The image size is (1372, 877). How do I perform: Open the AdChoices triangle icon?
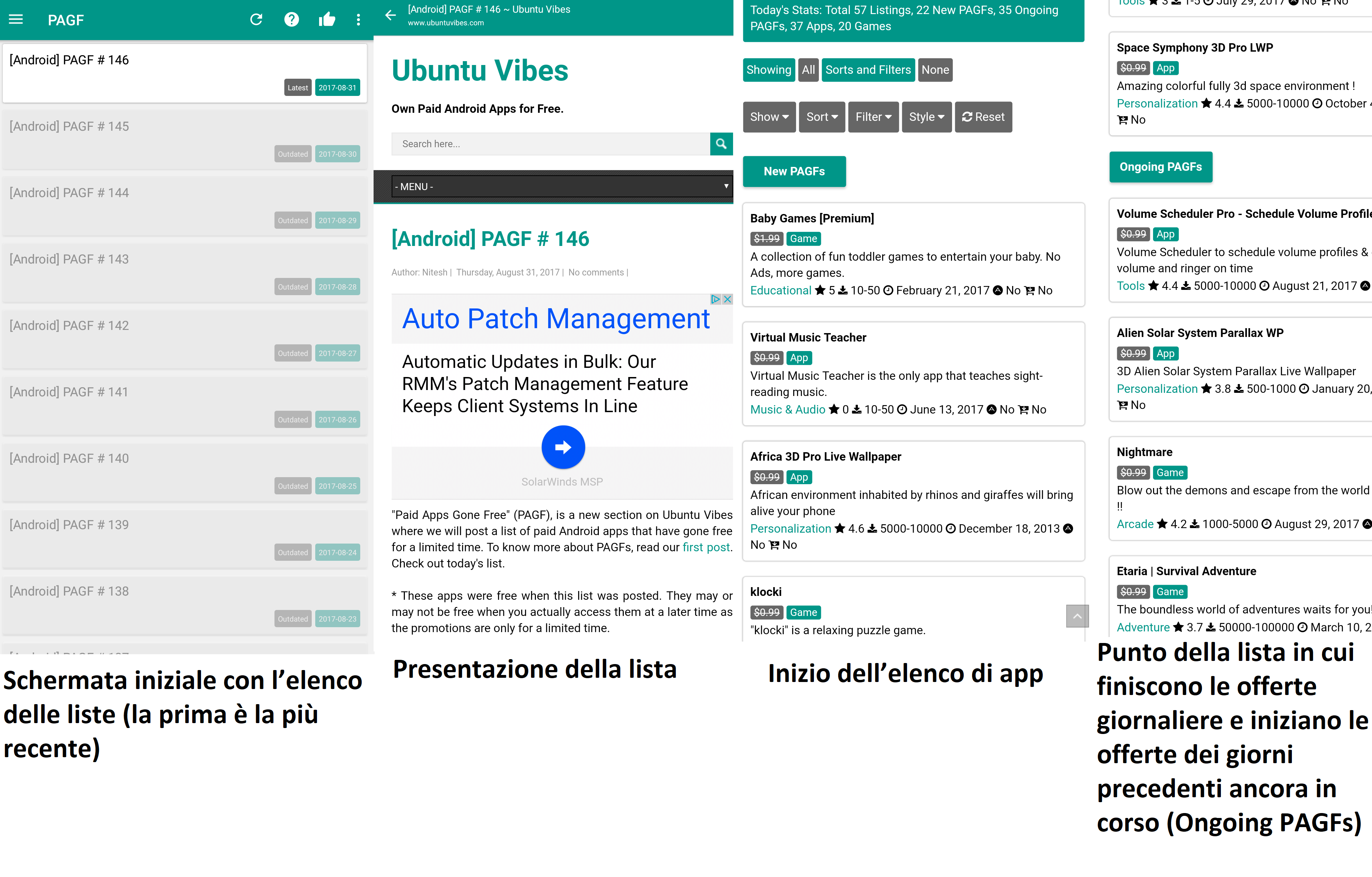click(716, 299)
